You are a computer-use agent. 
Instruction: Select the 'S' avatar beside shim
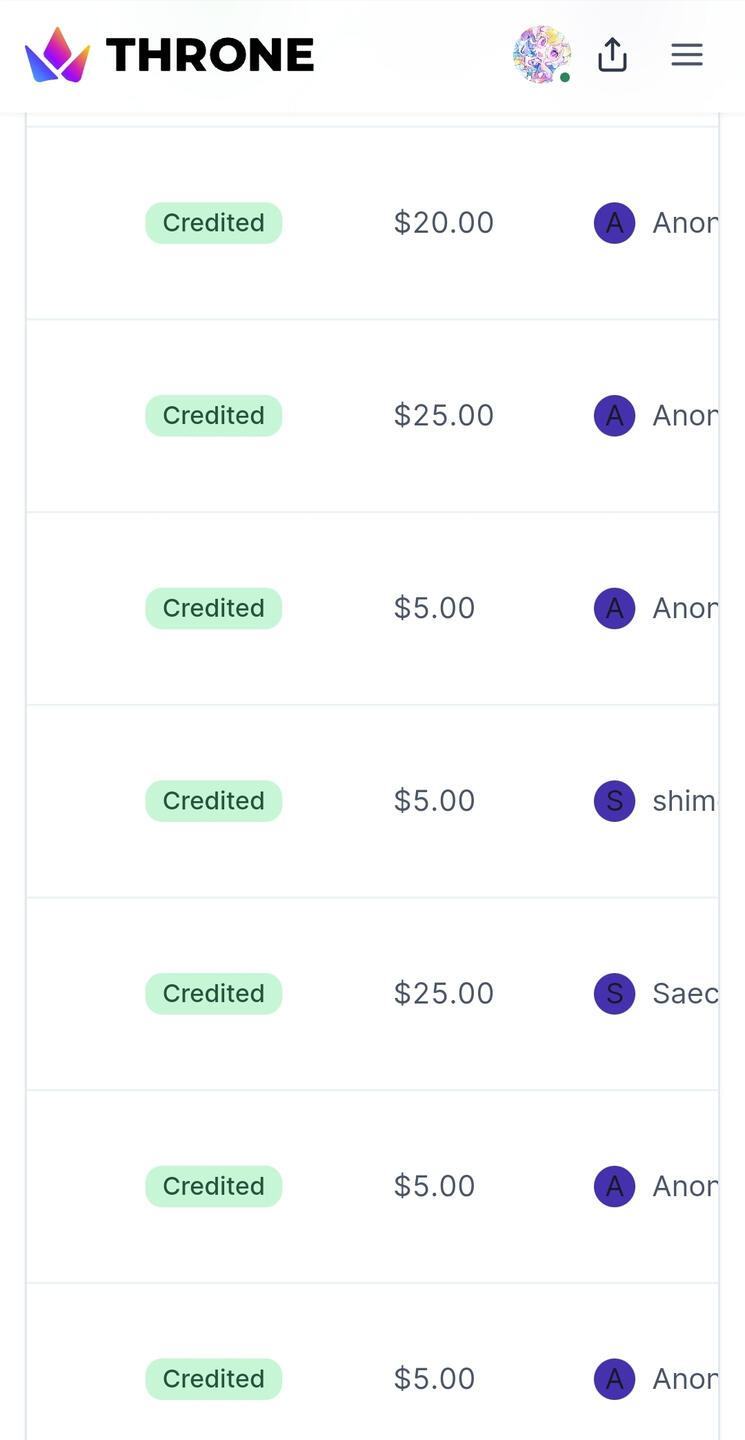point(614,801)
